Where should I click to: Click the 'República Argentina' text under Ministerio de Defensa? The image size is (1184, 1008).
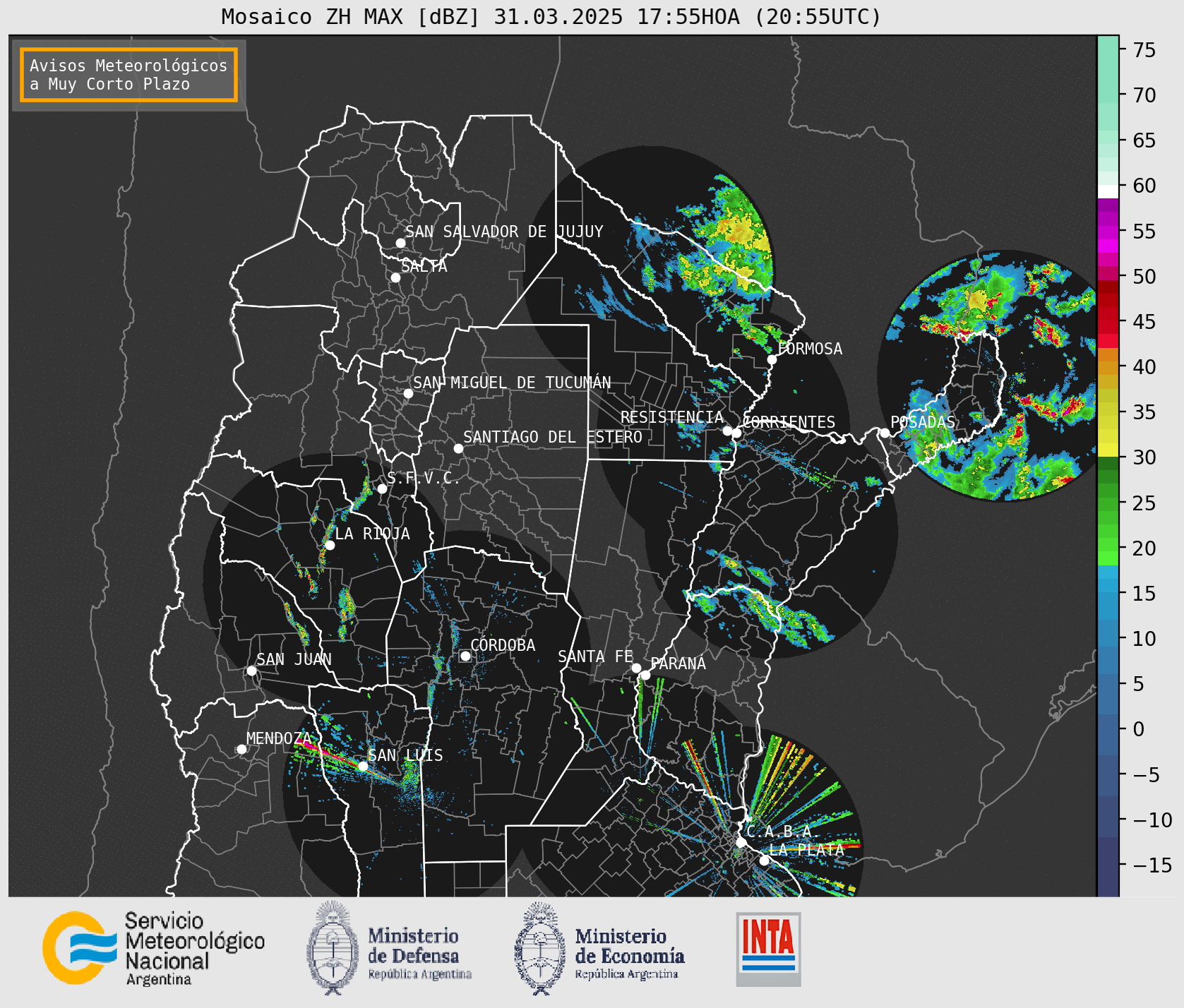(419, 975)
